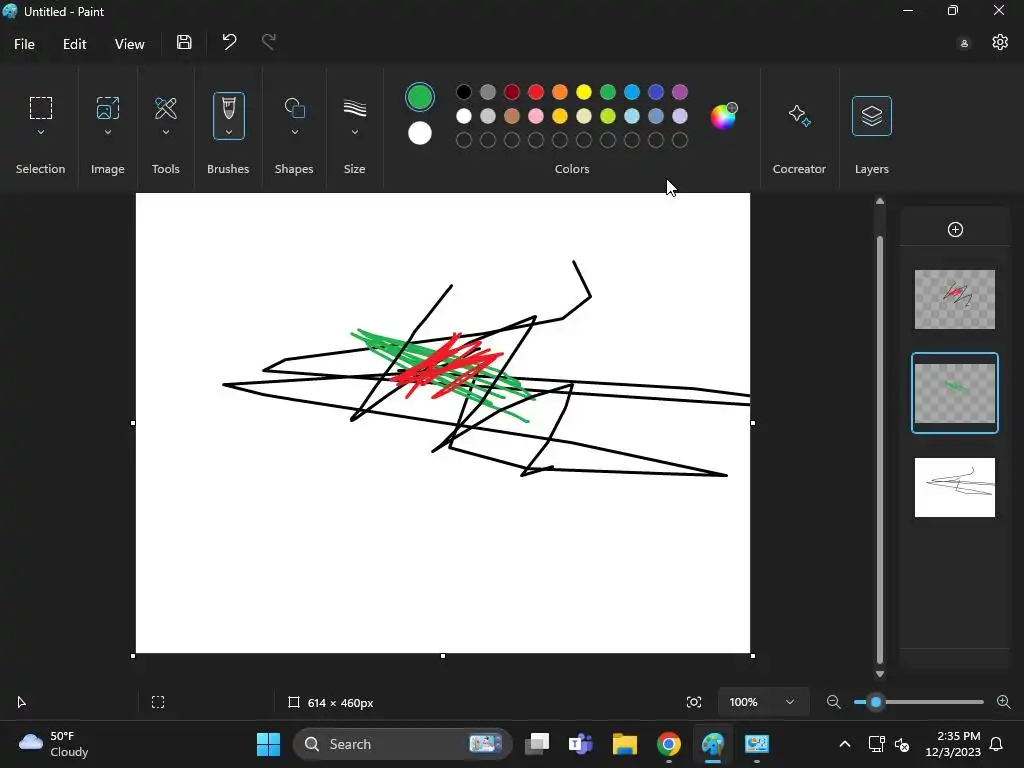Open the Edit menu
The height and width of the screenshot is (768, 1024).
tap(74, 44)
